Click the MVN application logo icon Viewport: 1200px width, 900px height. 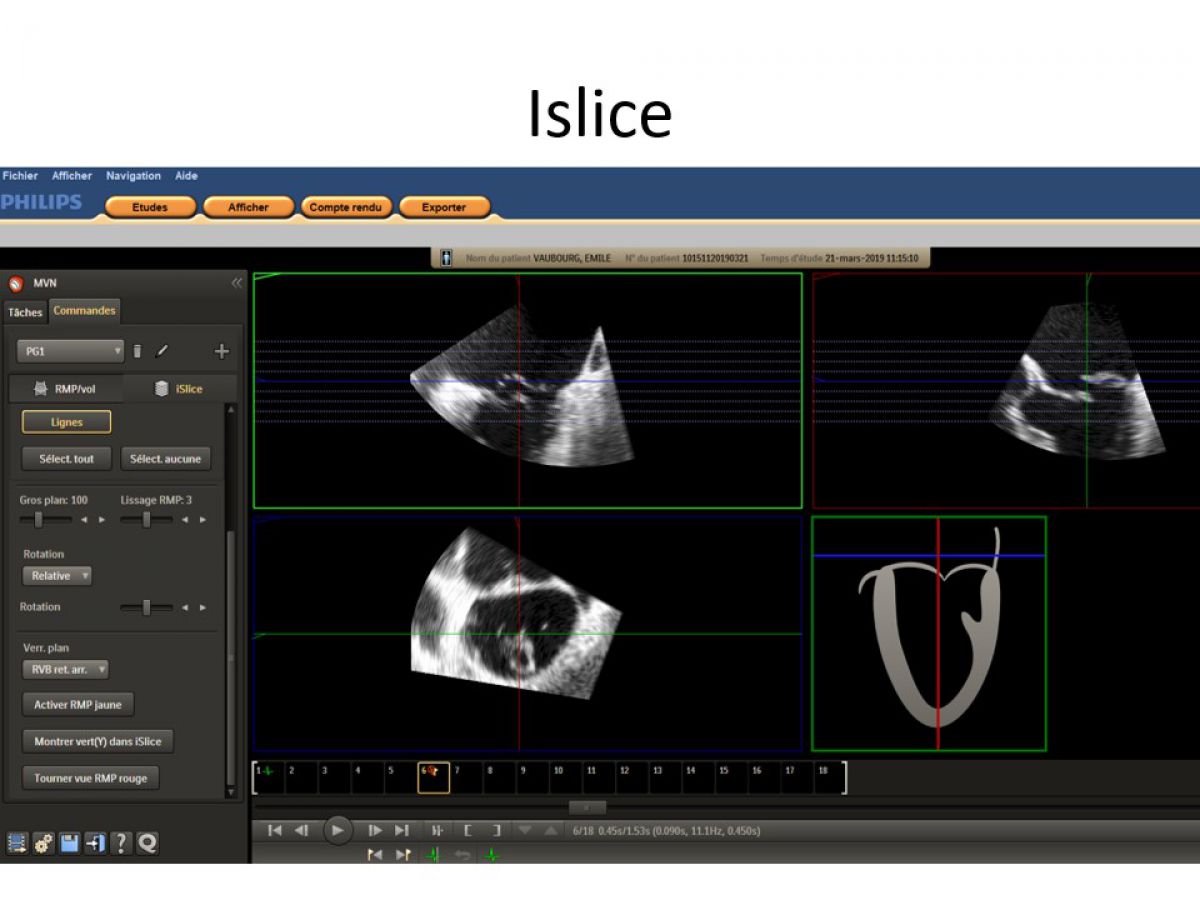[16, 283]
